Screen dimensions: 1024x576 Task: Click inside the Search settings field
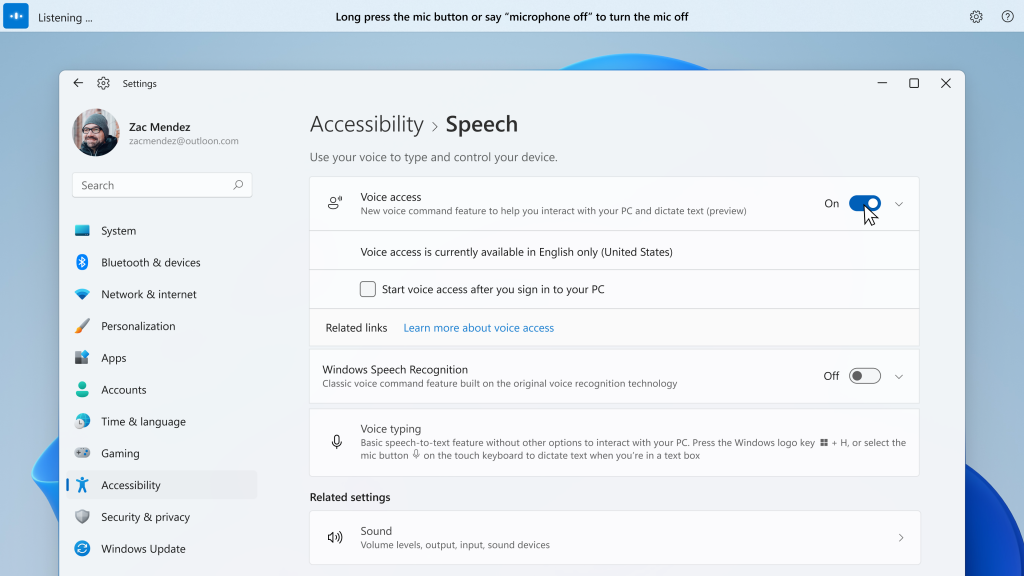(150, 185)
